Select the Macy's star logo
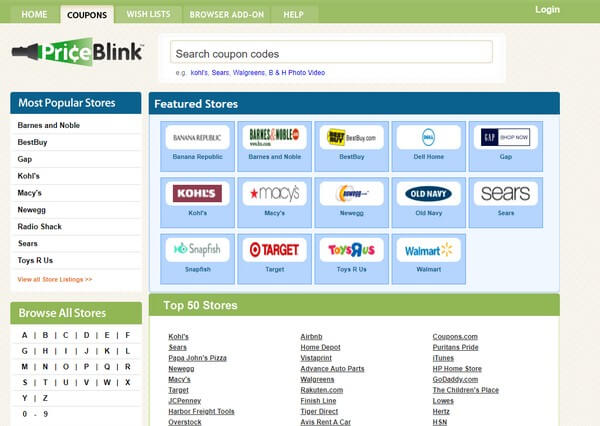The height and width of the screenshot is (426, 600). click(274, 193)
